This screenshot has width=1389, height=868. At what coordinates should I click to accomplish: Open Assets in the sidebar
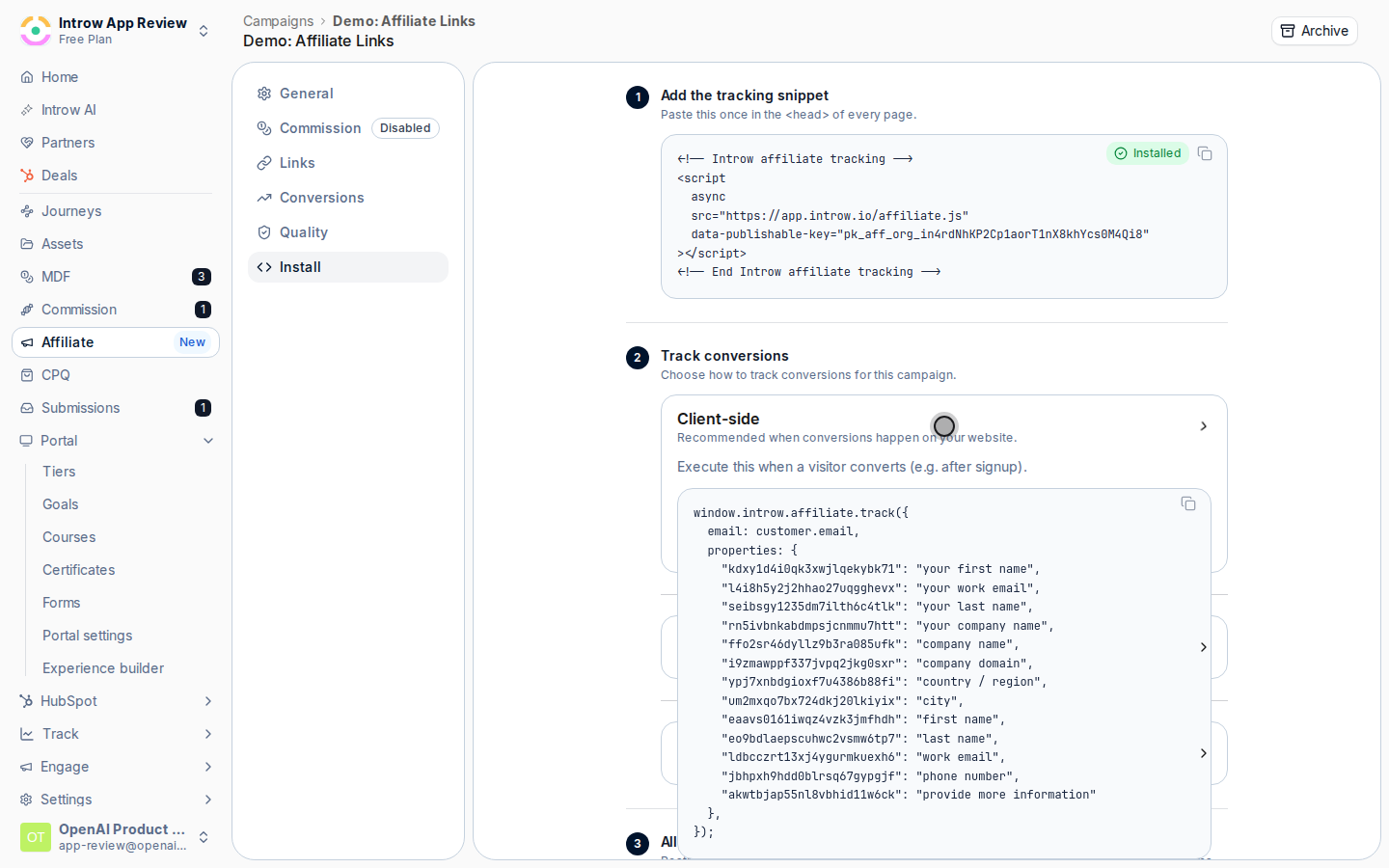(x=116, y=244)
